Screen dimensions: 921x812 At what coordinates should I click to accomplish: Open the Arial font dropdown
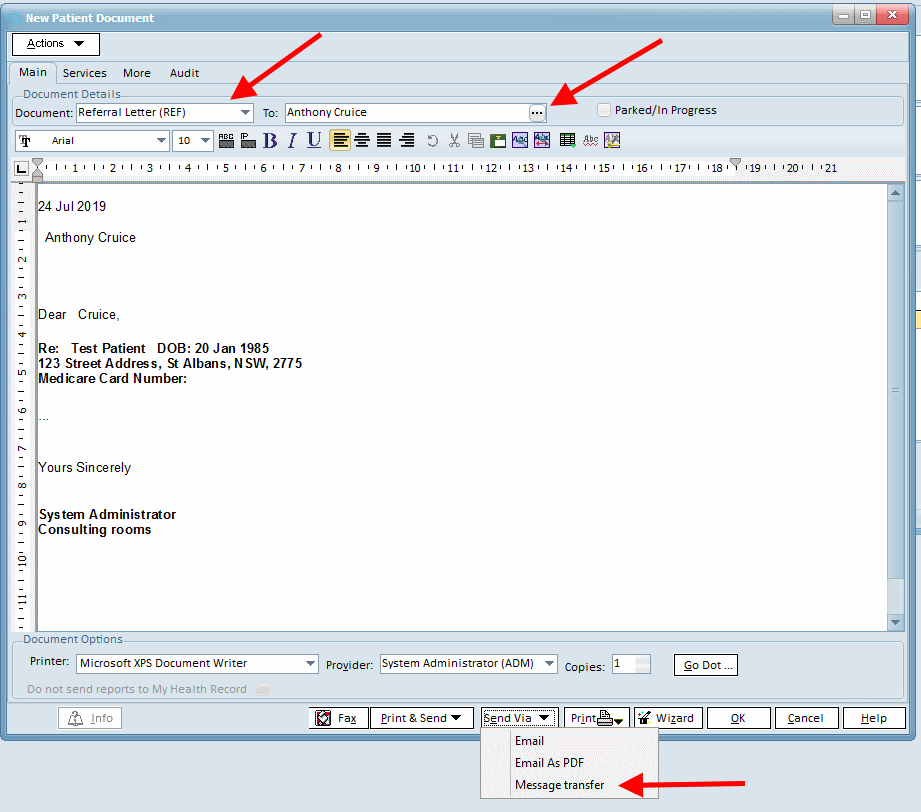point(161,141)
